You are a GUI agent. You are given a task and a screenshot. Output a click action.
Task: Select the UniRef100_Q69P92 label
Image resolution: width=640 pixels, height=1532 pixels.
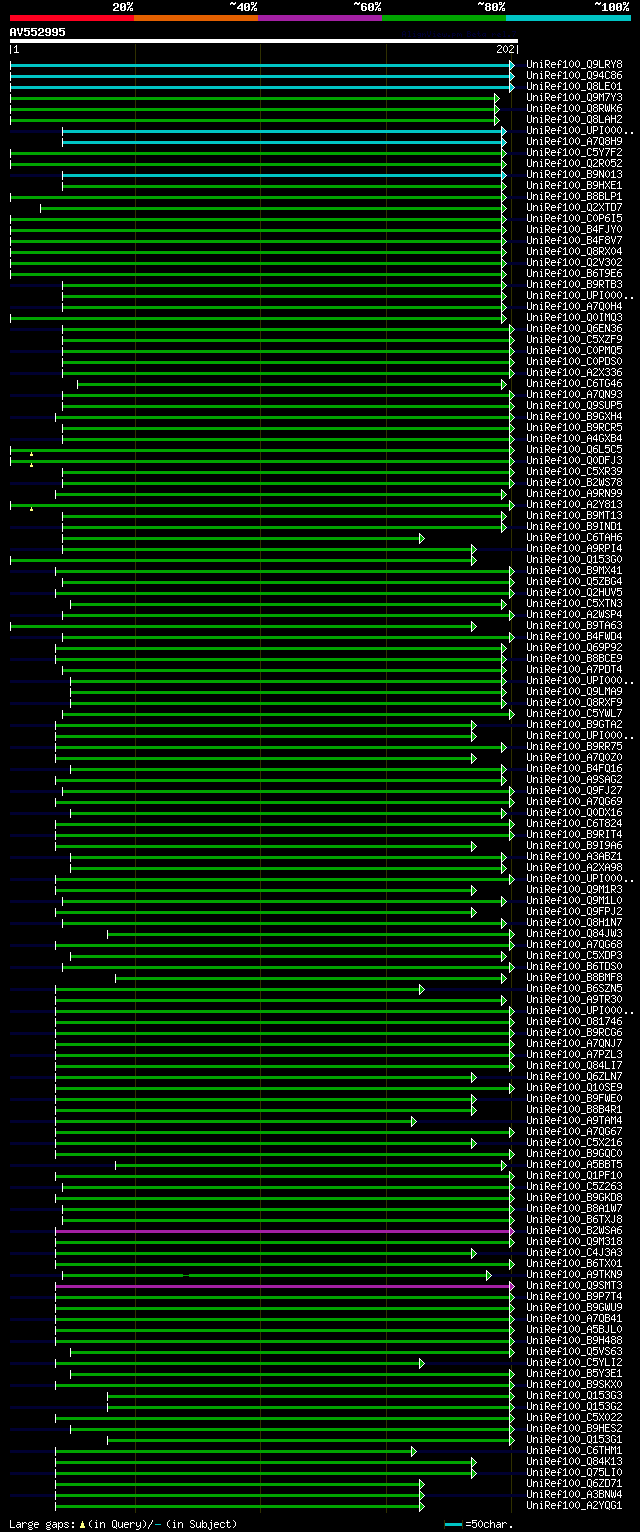574,647
